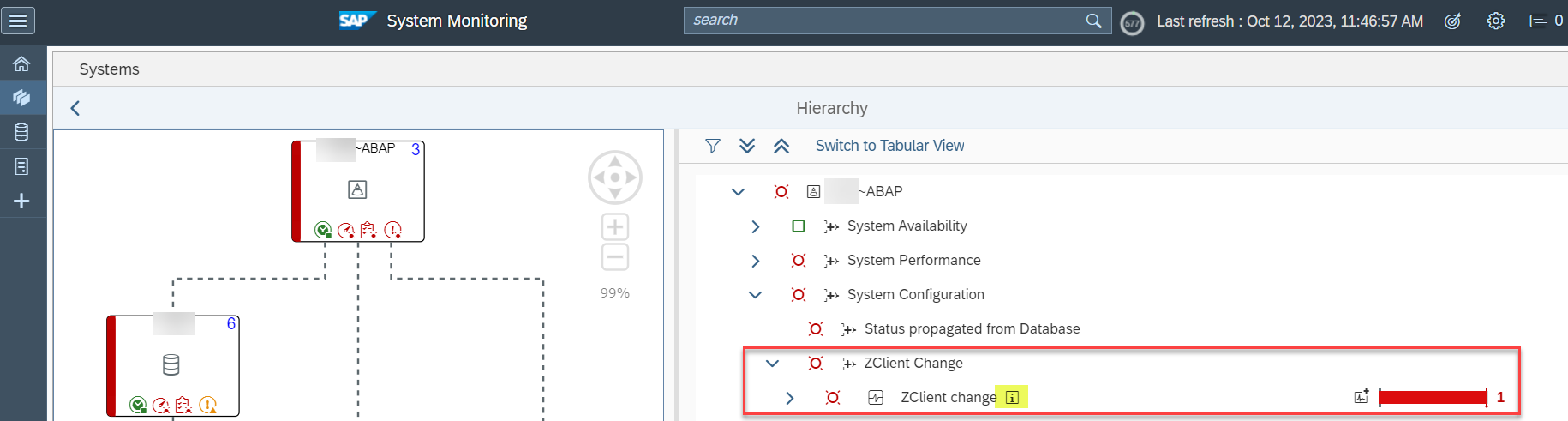The height and width of the screenshot is (421, 1568).
Task: Click the info icon beside ZClient change
Action: click(1012, 397)
